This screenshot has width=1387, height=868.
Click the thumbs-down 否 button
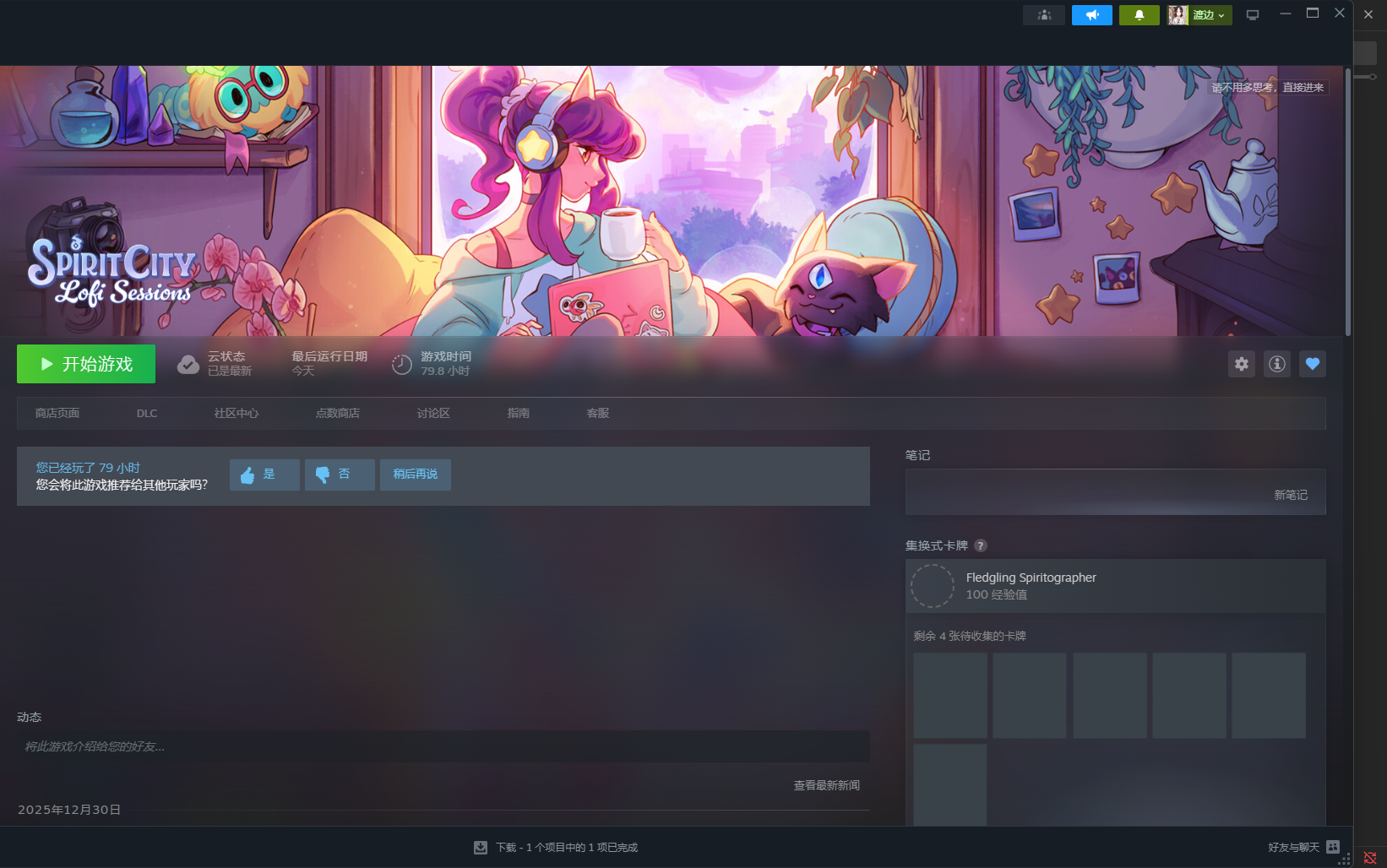point(340,475)
